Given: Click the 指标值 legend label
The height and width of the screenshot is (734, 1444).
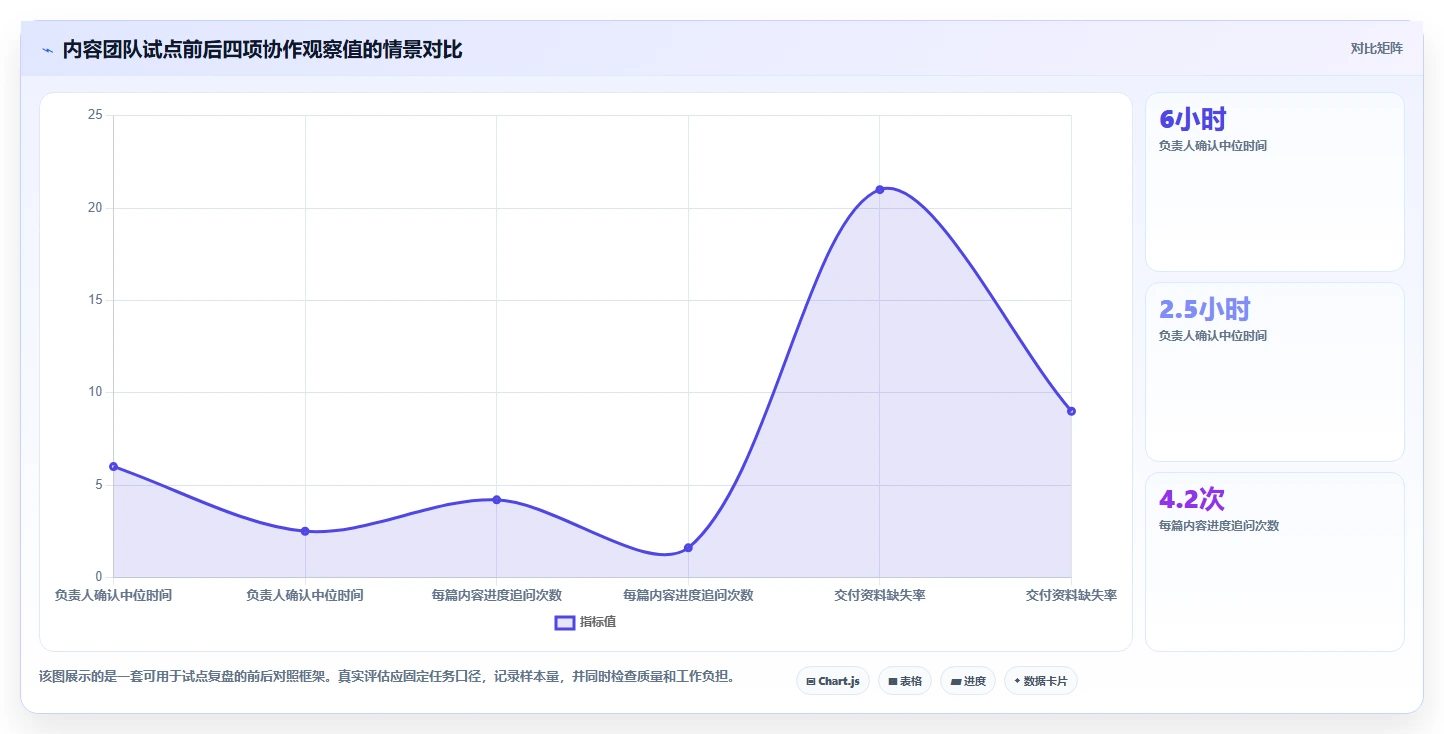Looking at the screenshot, I should tap(598, 623).
